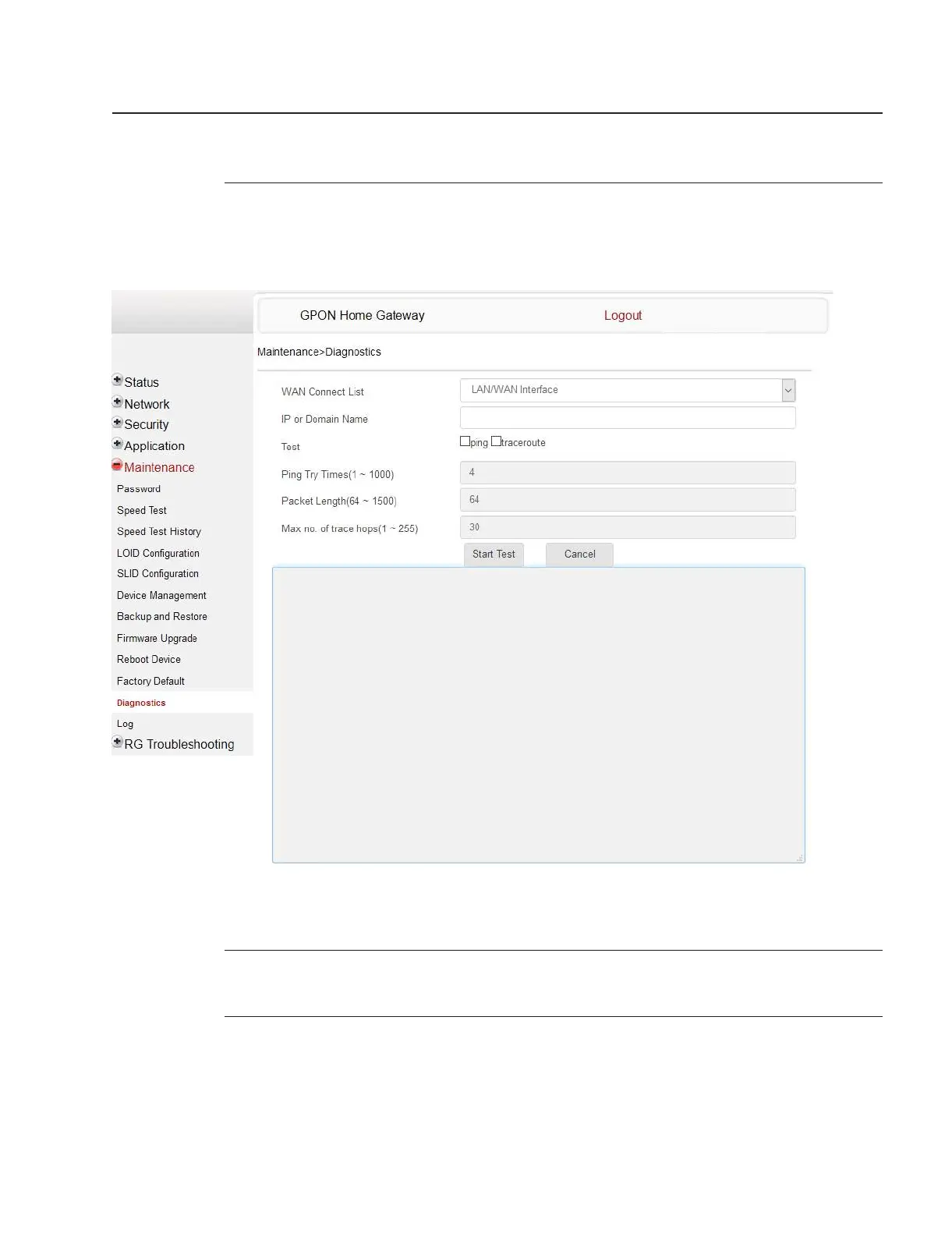This screenshot has height=1233, width=952.
Task: Click the Packet Length field
Action: pyautogui.click(x=628, y=500)
